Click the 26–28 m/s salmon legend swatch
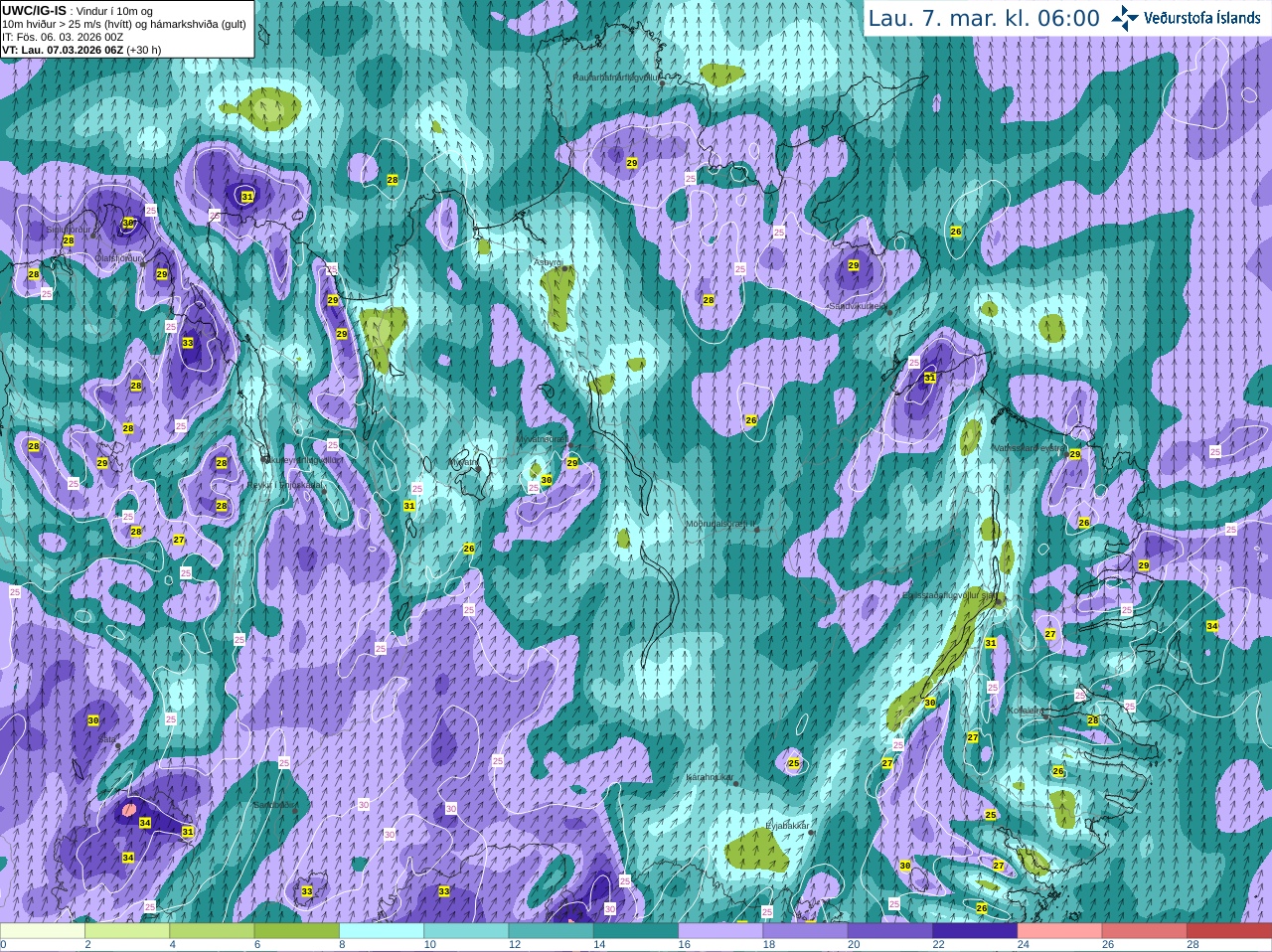The width and height of the screenshot is (1272, 952). pyautogui.click(x=1145, y=931)
